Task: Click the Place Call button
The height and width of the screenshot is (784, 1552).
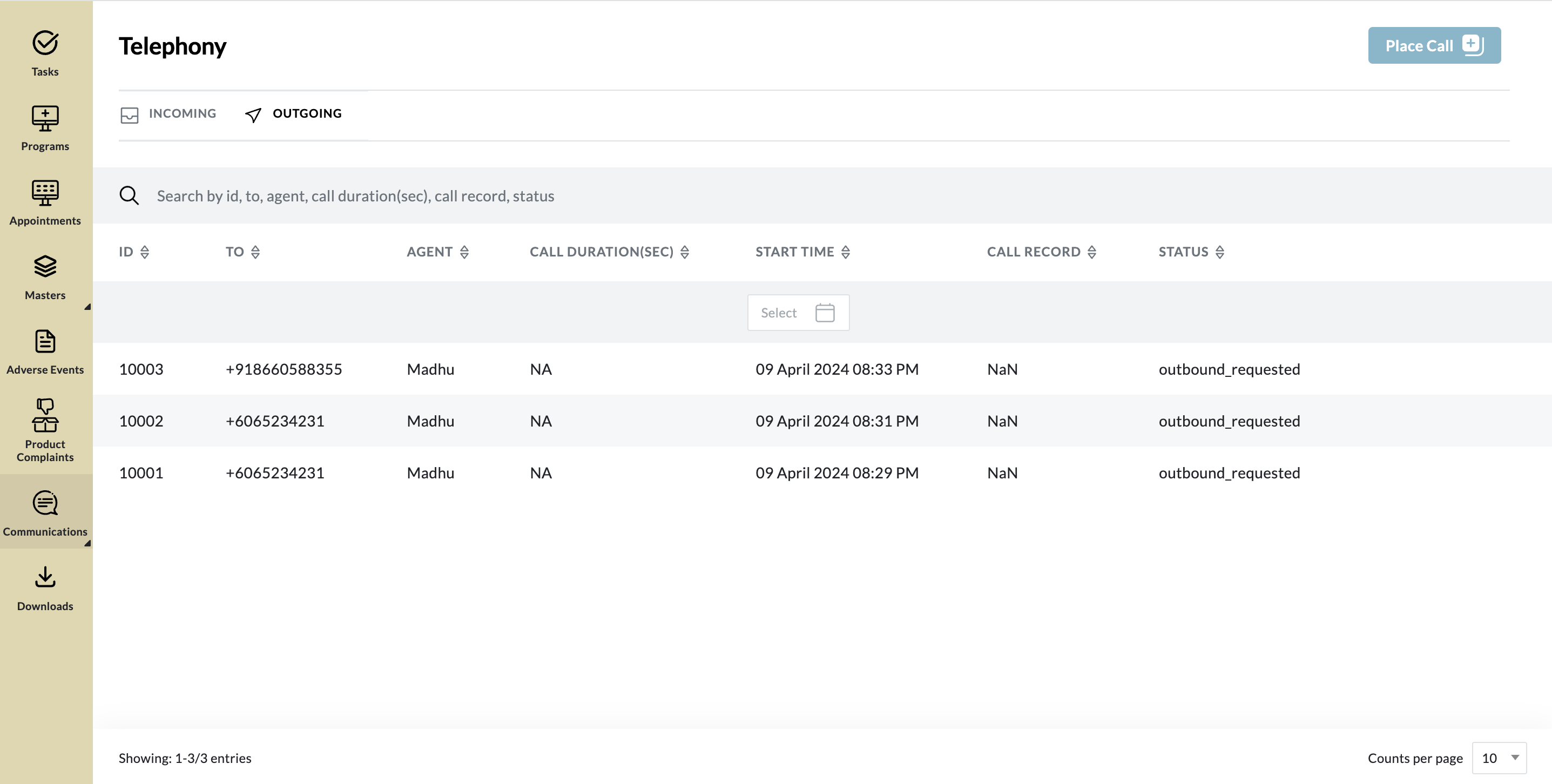Action: (1434, 46)
